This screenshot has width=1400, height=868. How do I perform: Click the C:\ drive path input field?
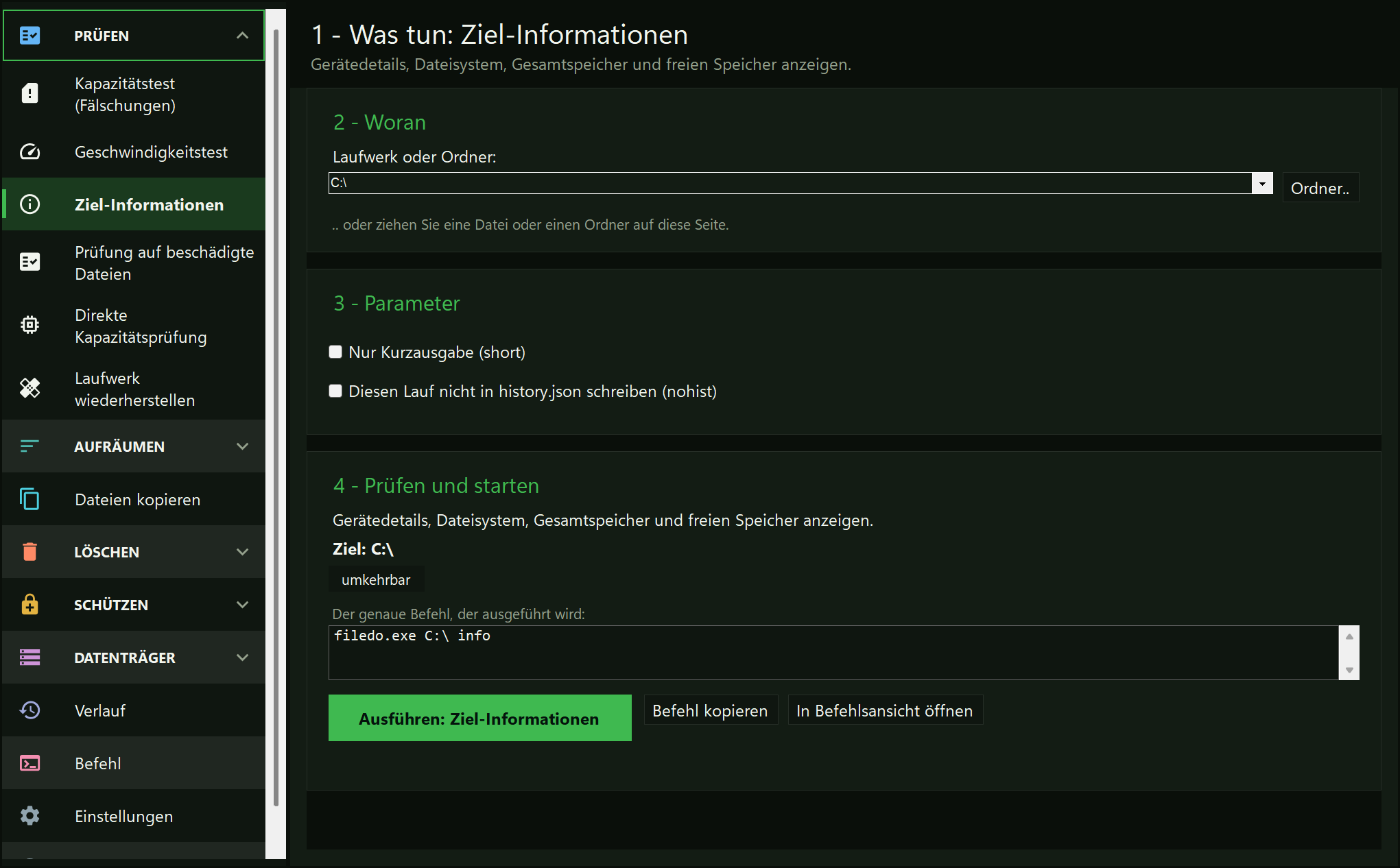coord(790,183)
